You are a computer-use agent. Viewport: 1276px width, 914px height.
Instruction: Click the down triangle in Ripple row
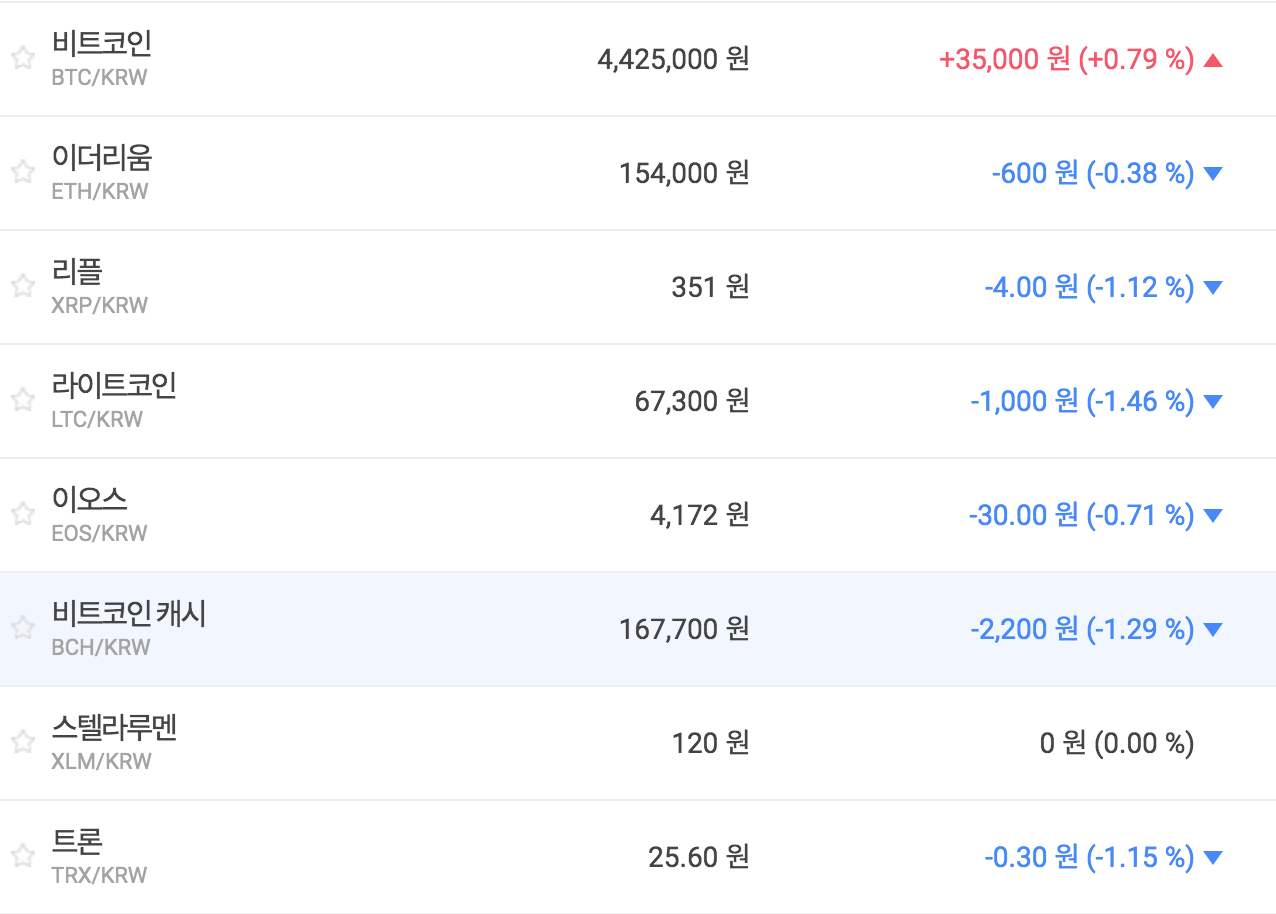[1213, 288]
